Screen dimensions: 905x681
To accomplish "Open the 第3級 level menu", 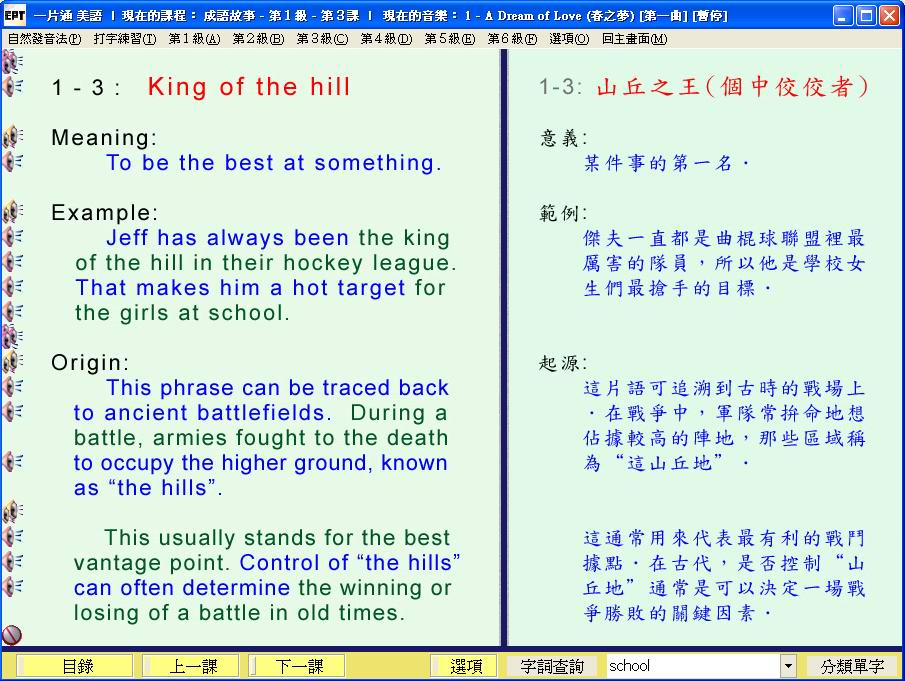I will click(322, 39).
